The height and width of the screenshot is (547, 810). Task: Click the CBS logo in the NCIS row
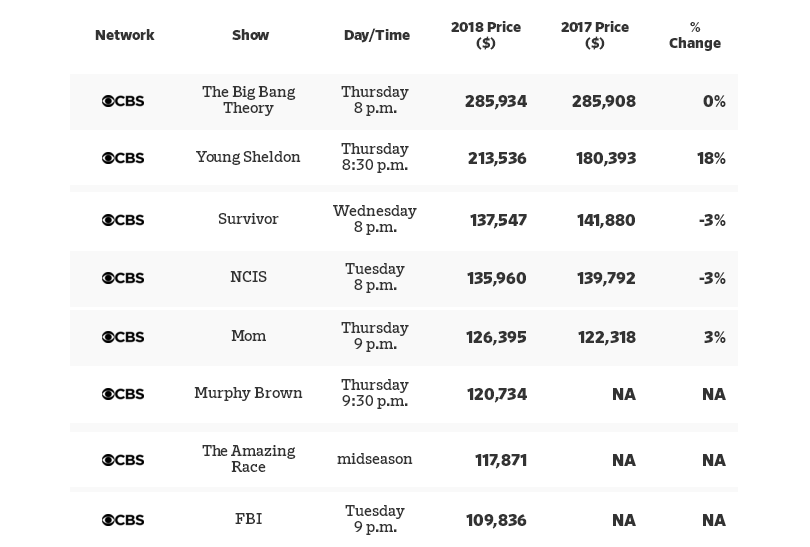point(123,278)
